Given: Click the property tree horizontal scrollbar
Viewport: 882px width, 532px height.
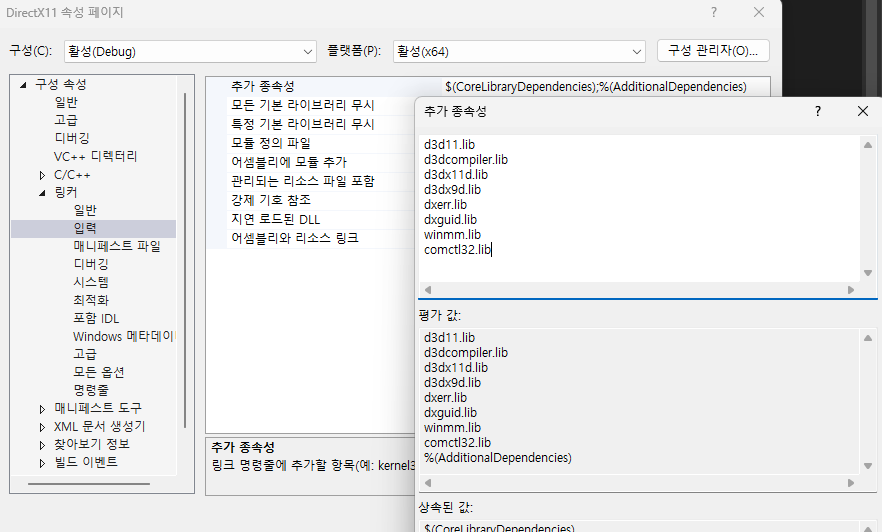Looking at the screenshot, I should click(89, 483).
